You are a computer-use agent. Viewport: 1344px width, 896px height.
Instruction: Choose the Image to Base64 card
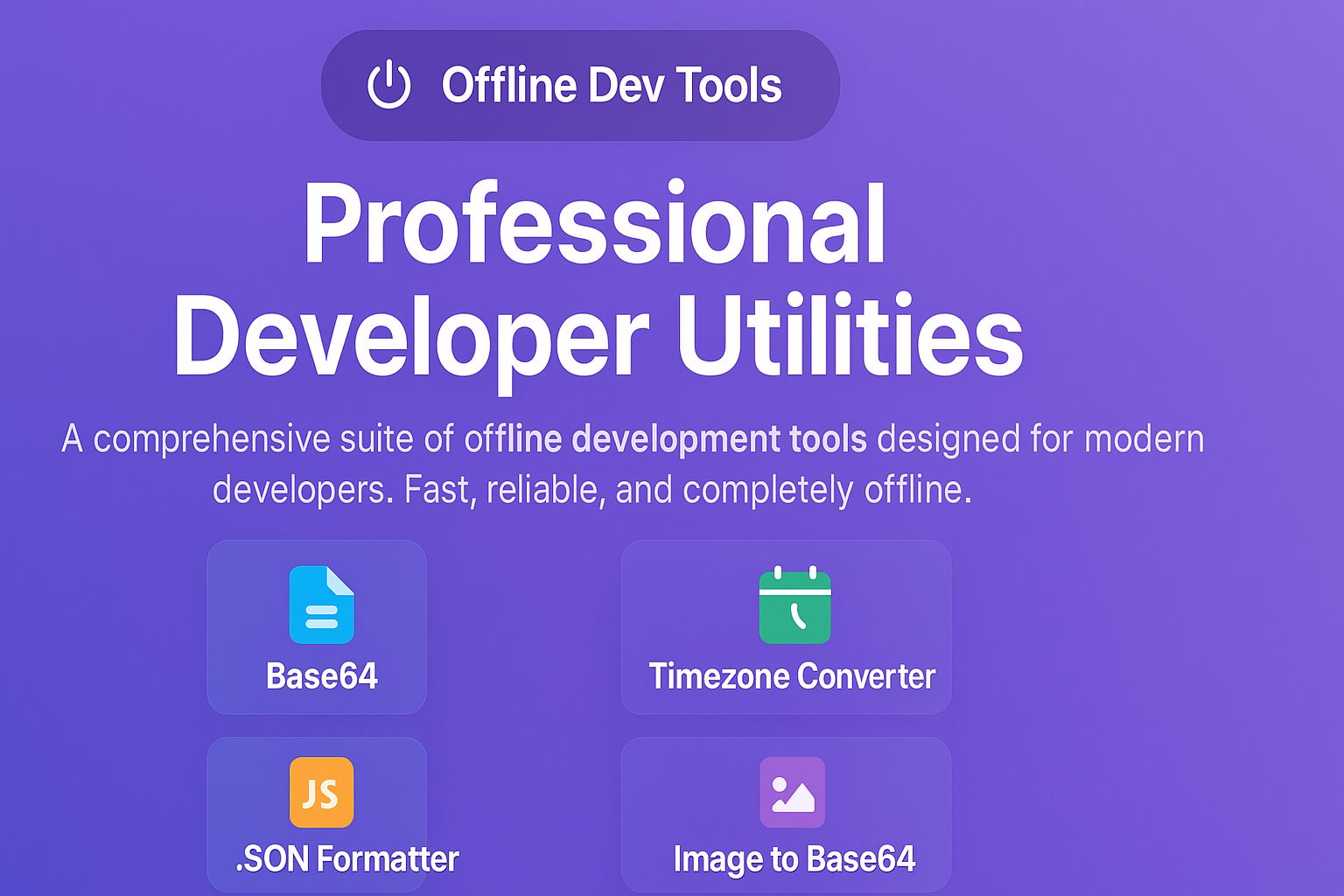point(786,815)
